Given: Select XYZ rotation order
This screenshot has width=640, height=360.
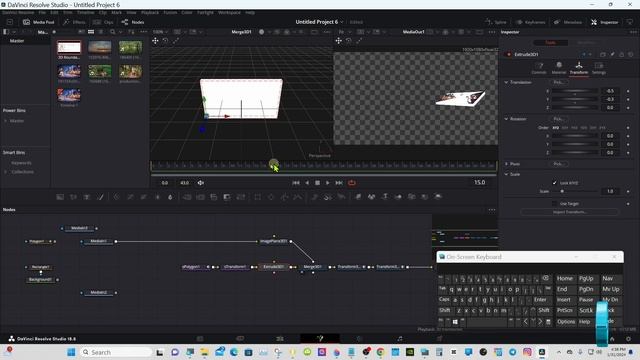Looking at the screenshot, I should click(x=556, y=128).
